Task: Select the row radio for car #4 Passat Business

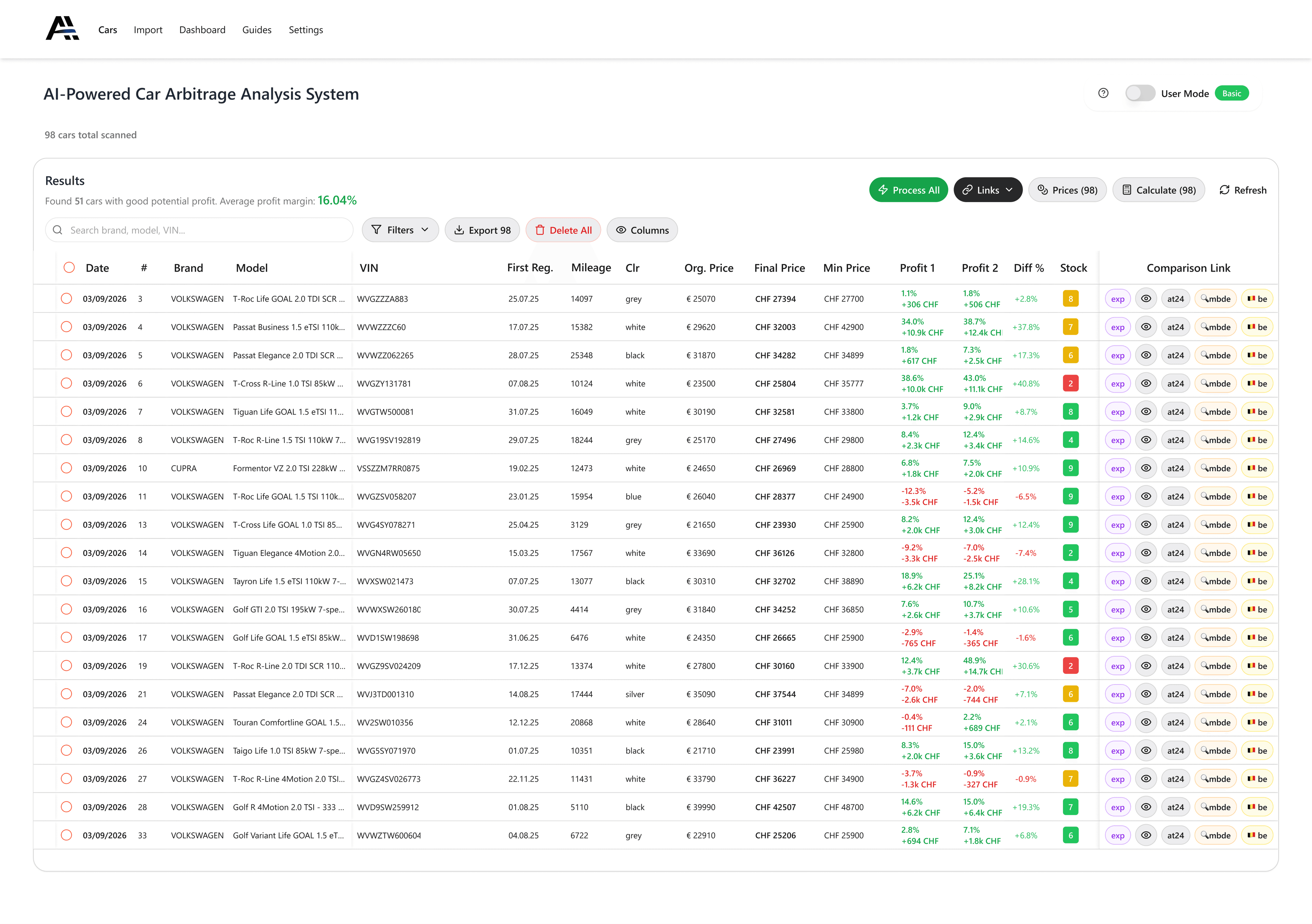Action: pos(66,327)
